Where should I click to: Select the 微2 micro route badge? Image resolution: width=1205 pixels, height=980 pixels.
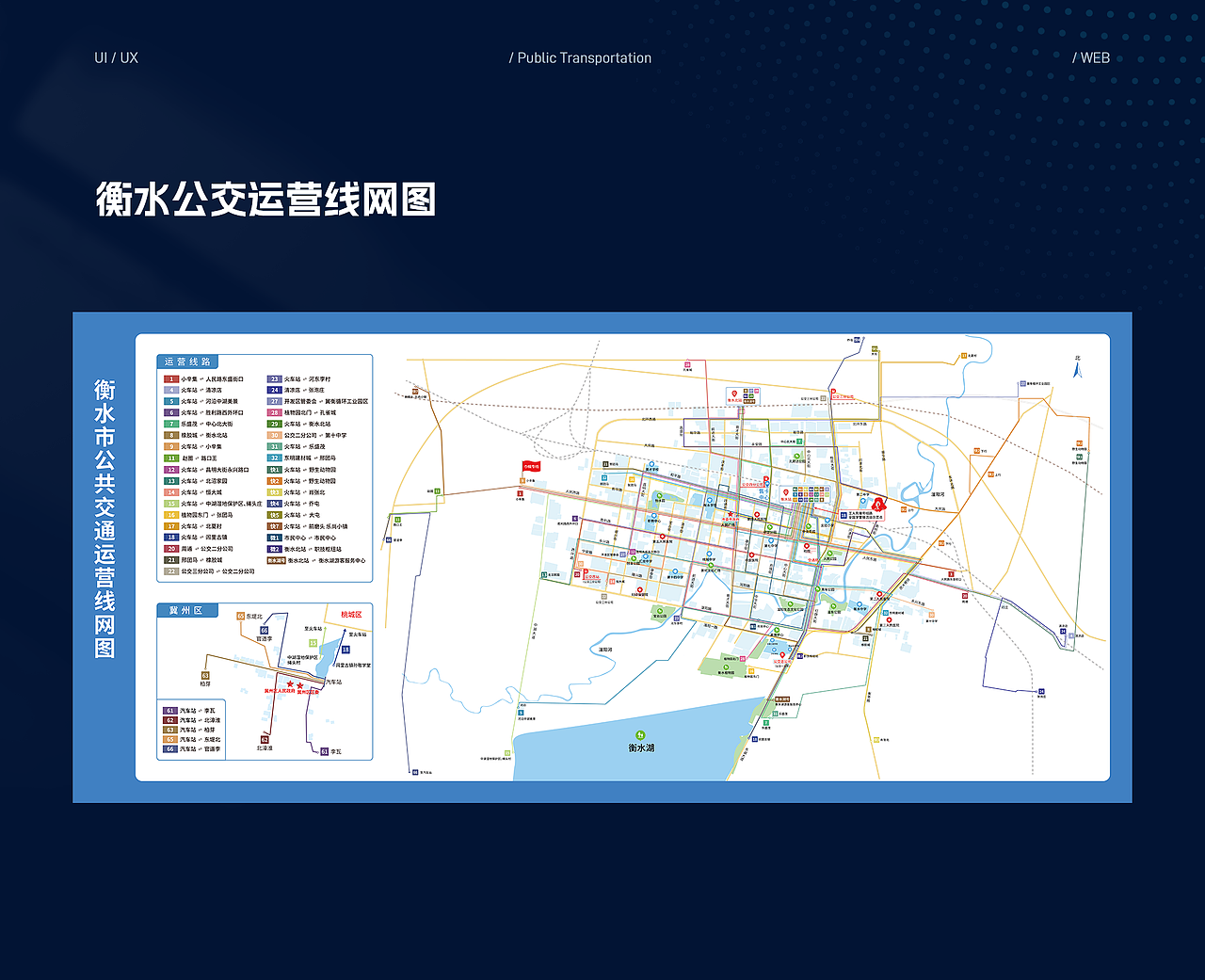[275, 549]
